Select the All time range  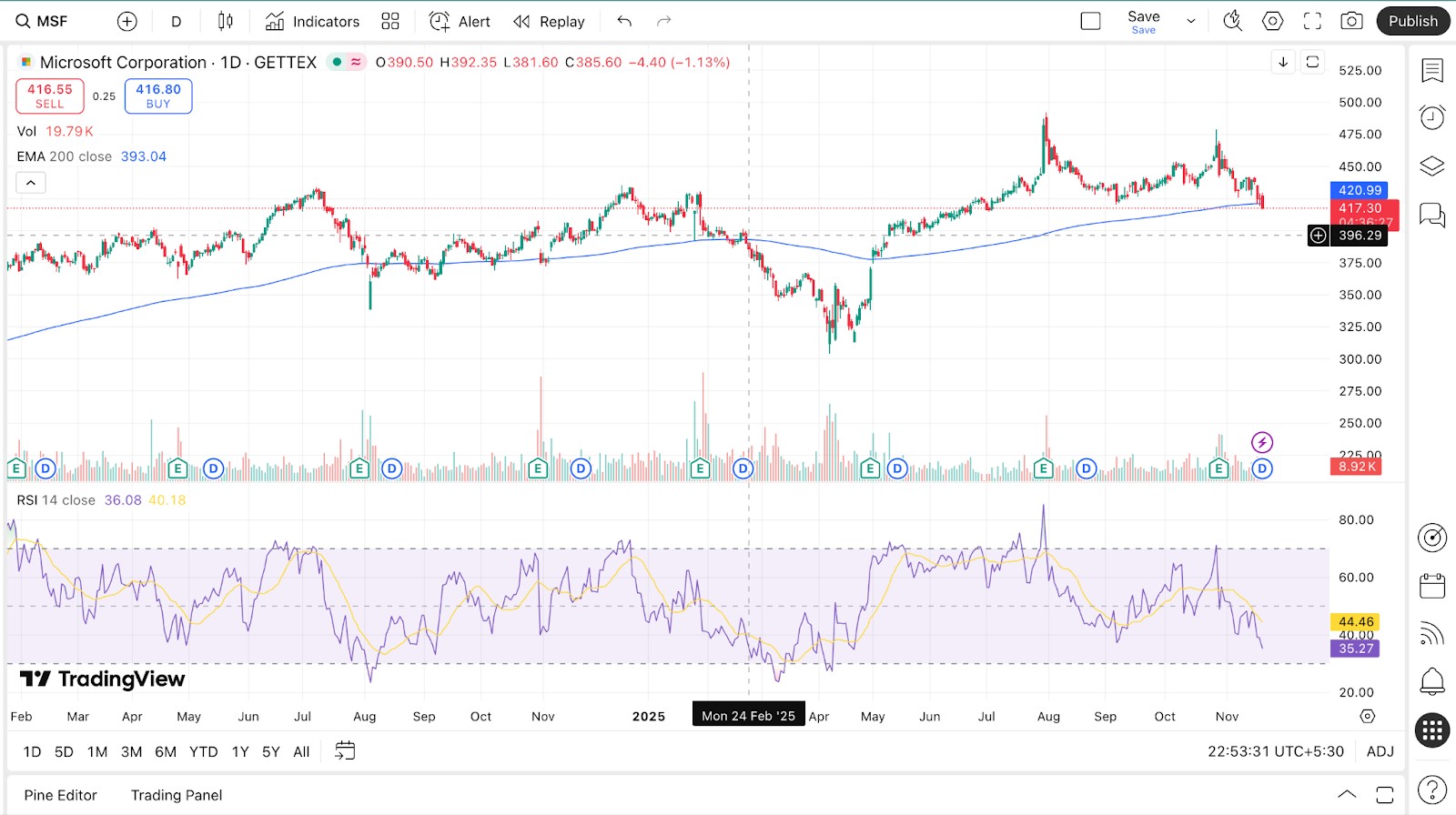click(x=301, y=751)
